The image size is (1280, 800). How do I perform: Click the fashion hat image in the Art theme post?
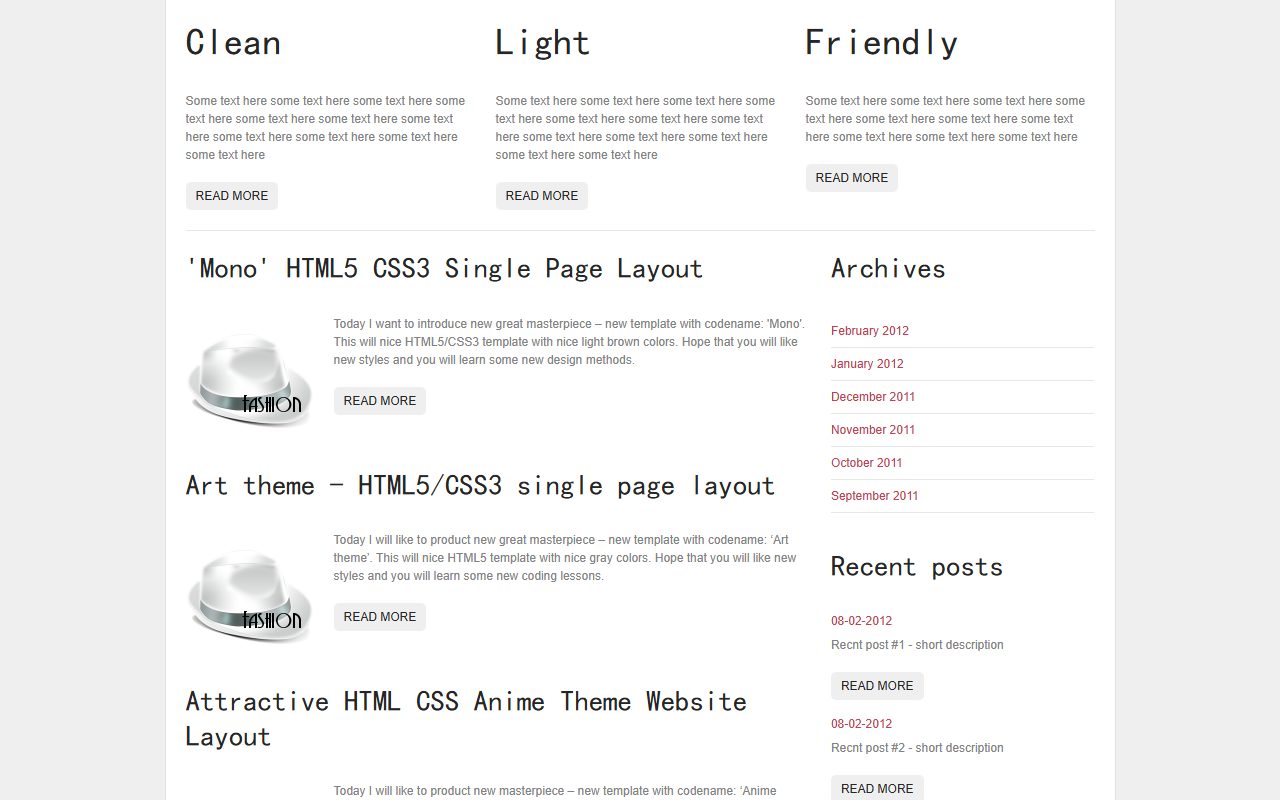point(250,597)
